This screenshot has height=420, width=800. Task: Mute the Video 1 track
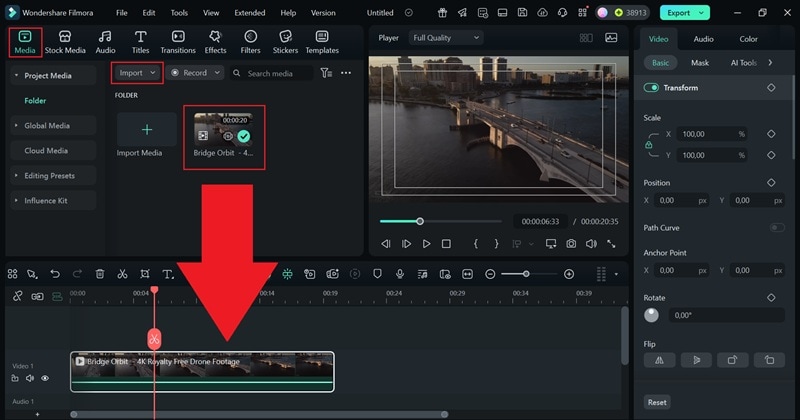[30, 378]
